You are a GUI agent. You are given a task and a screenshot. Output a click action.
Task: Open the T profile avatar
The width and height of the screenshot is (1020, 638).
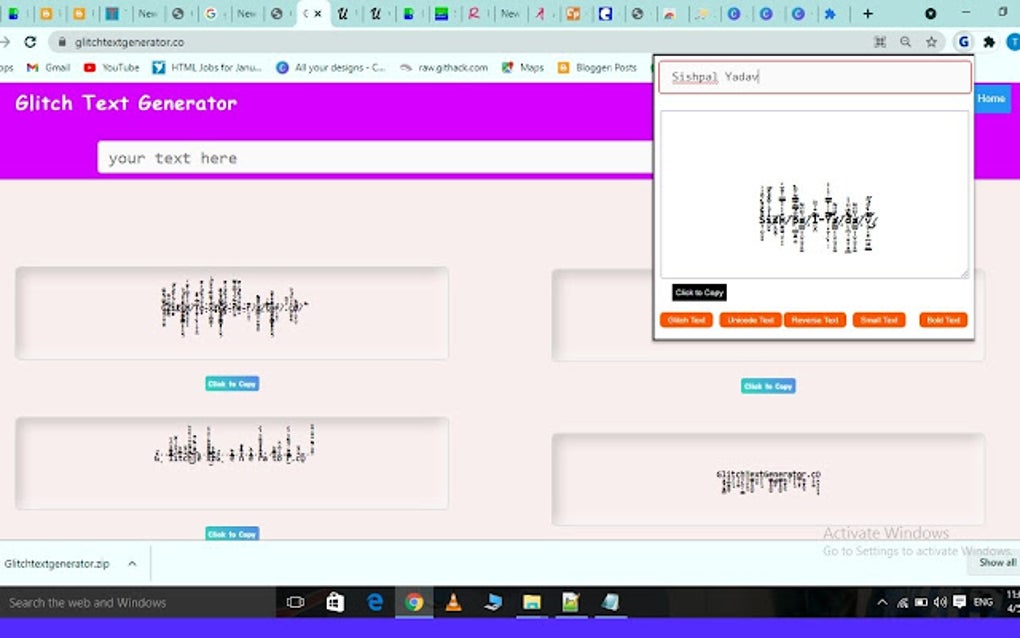tap(1013, 42)
